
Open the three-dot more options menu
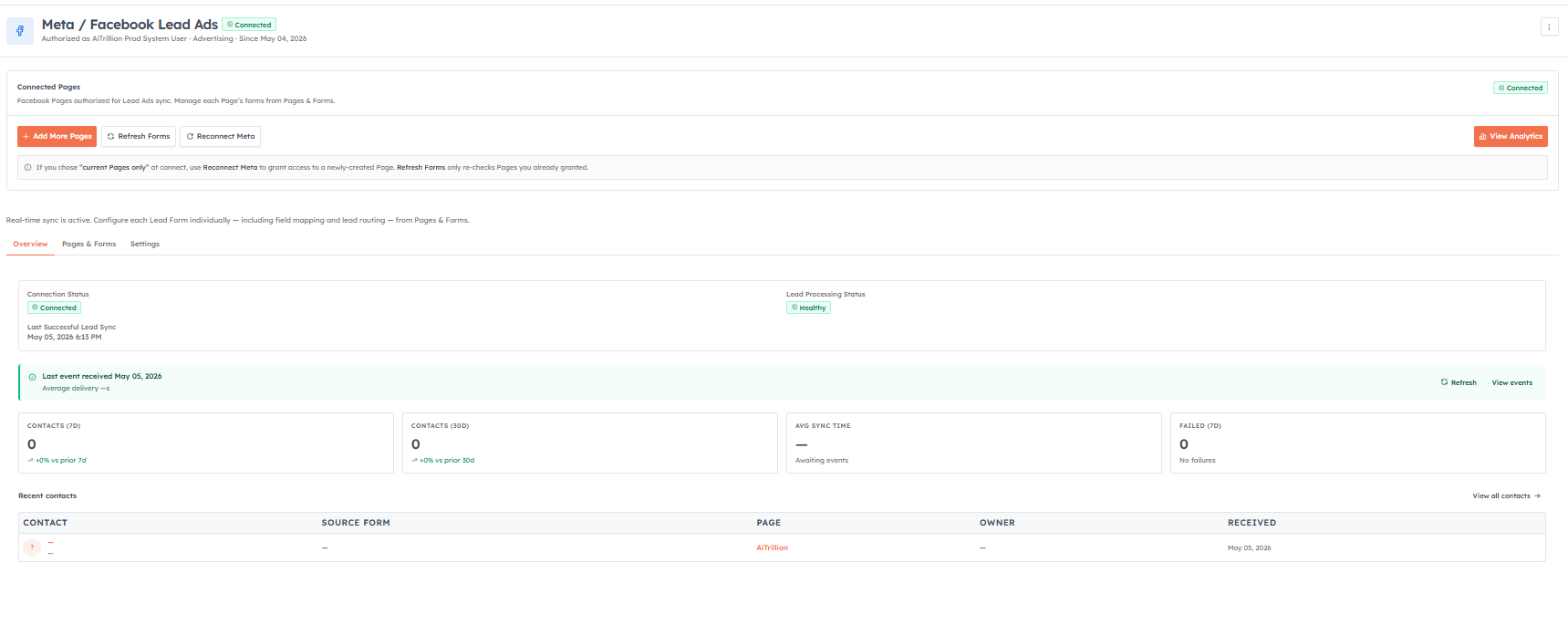pos(1549,26)
